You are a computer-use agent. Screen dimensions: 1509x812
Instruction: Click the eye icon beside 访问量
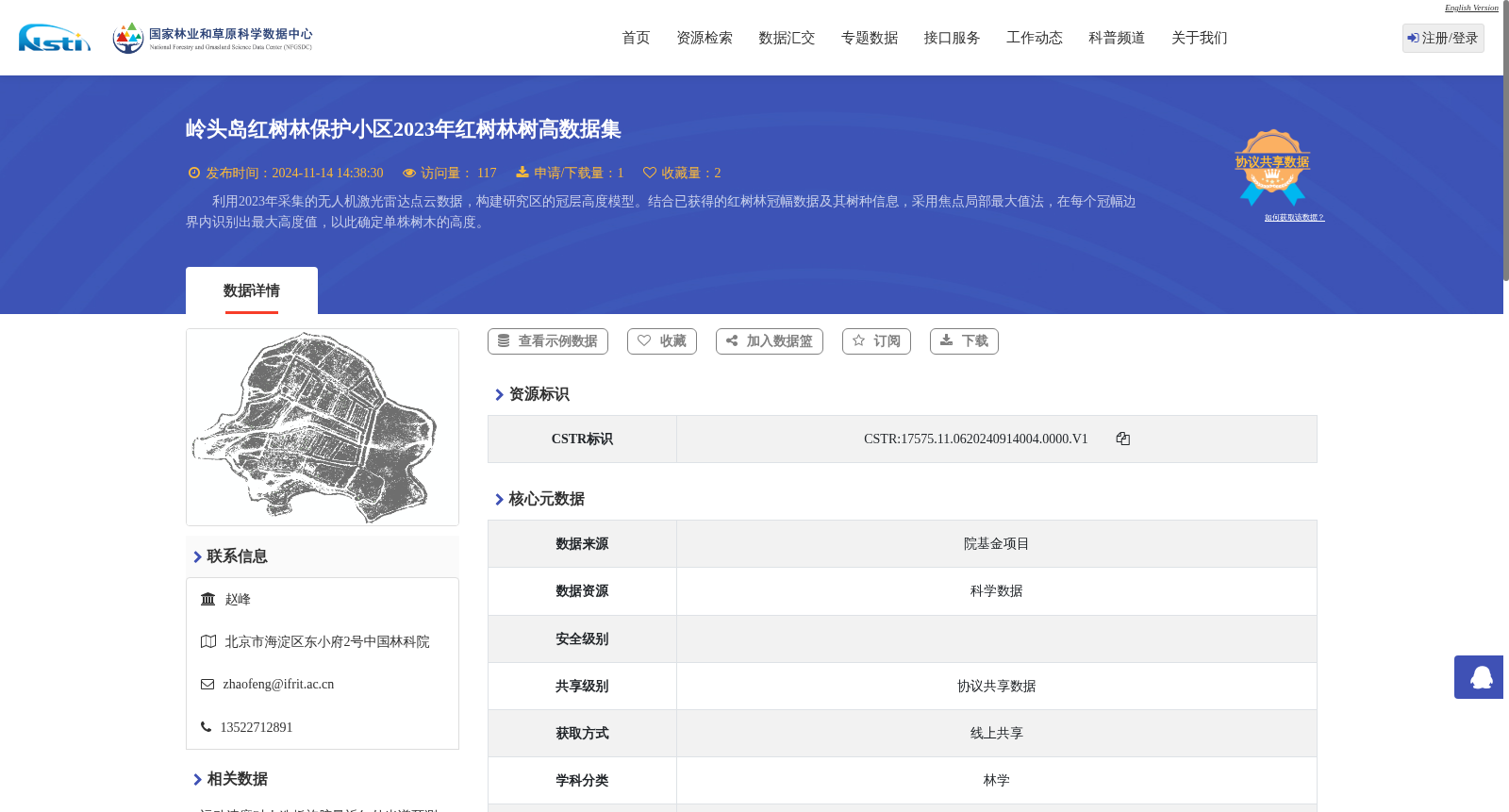(x=409, y=173)
